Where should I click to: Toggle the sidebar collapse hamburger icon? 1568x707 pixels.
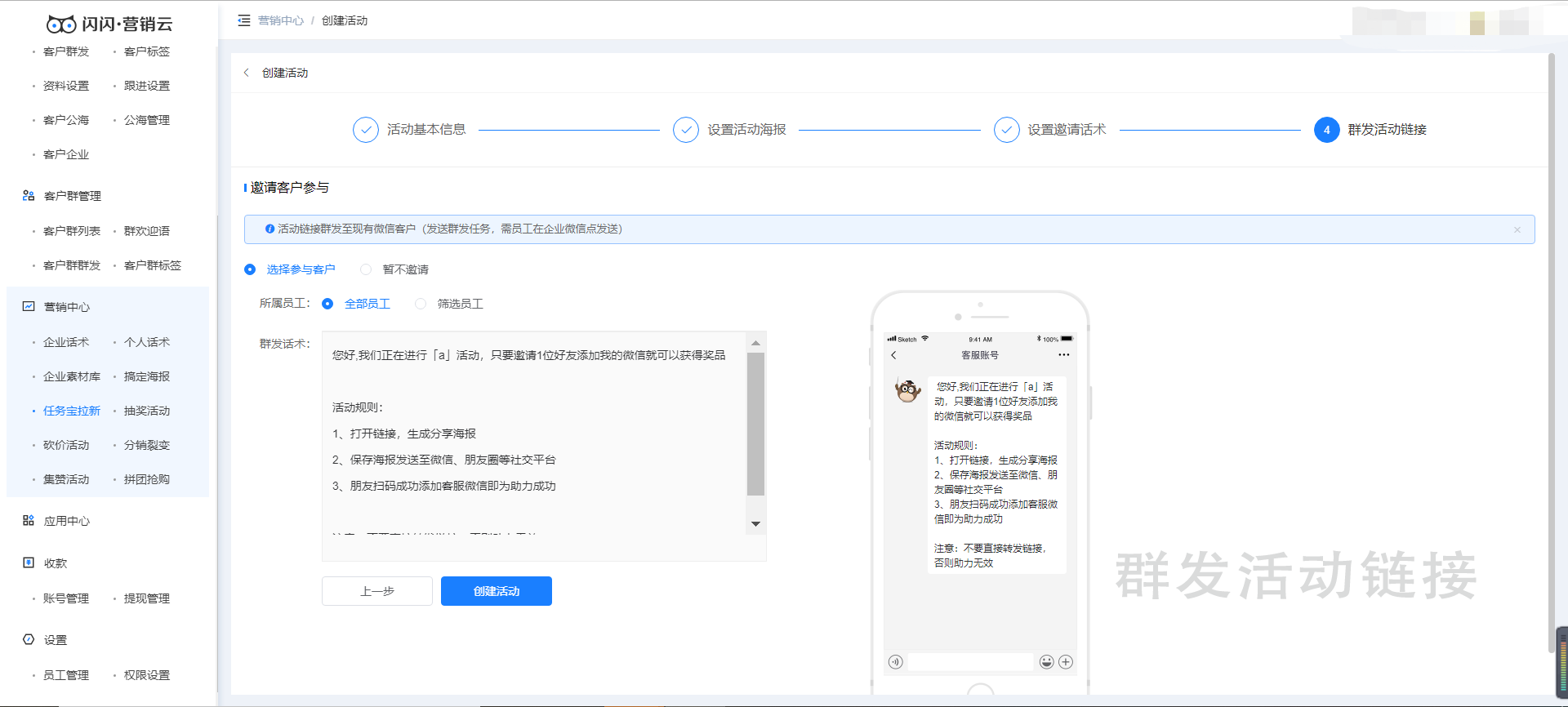click(x=243, y=20)
